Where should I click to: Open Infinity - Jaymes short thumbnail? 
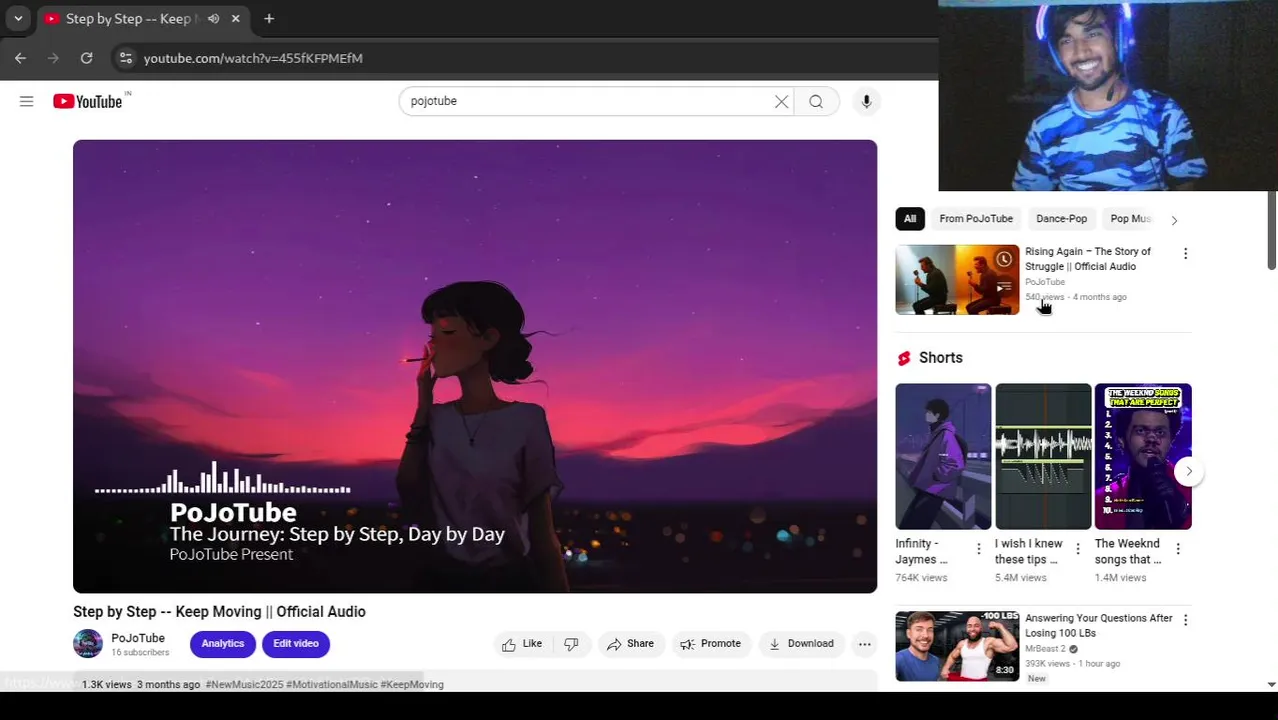(x=943, y=456)
